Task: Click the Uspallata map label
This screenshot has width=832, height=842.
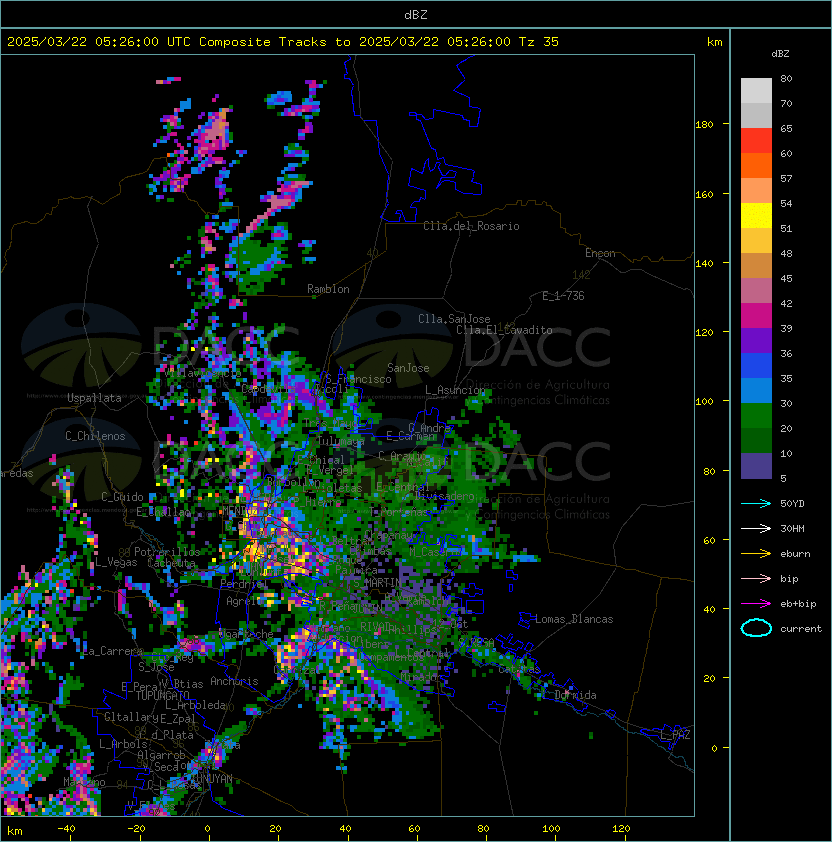Action: (95, 398)
